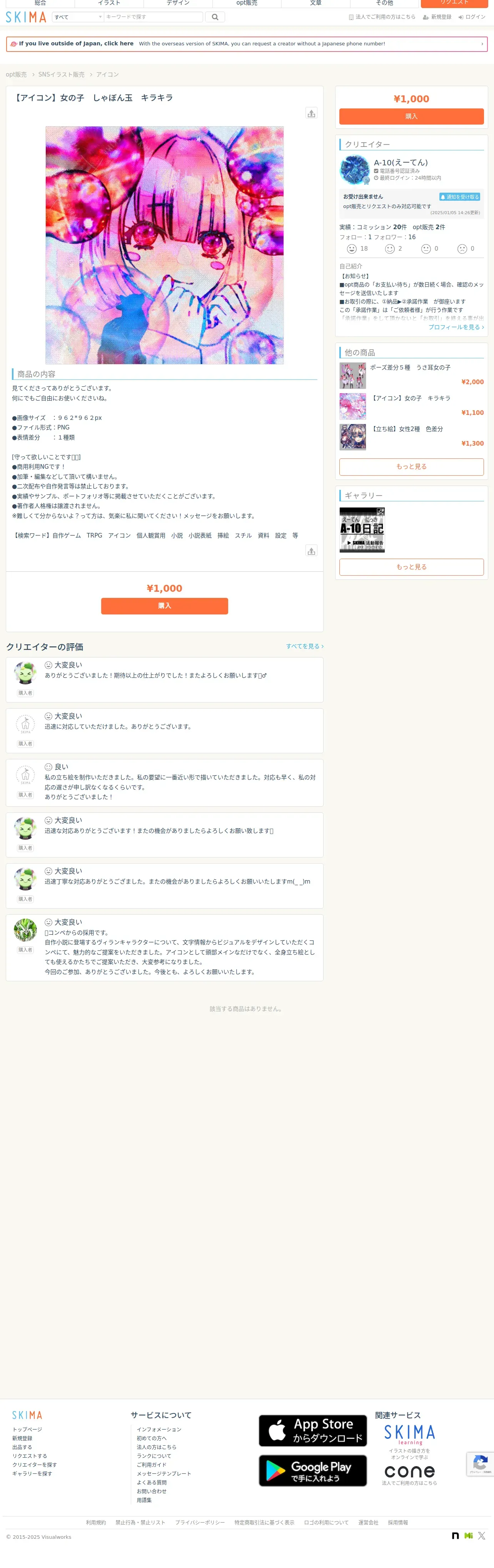Viewport: 494px width, 1568px height.
Task: Open the SNSイラスト販売 breadcrumb
Action: tap(62, 75)
